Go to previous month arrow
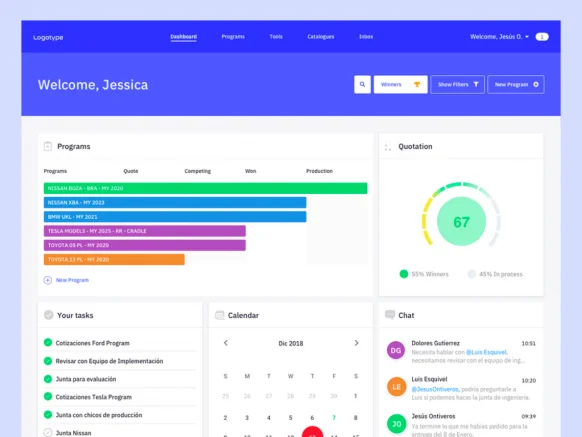Screen dimensions: 582x437 pos(226,343)
